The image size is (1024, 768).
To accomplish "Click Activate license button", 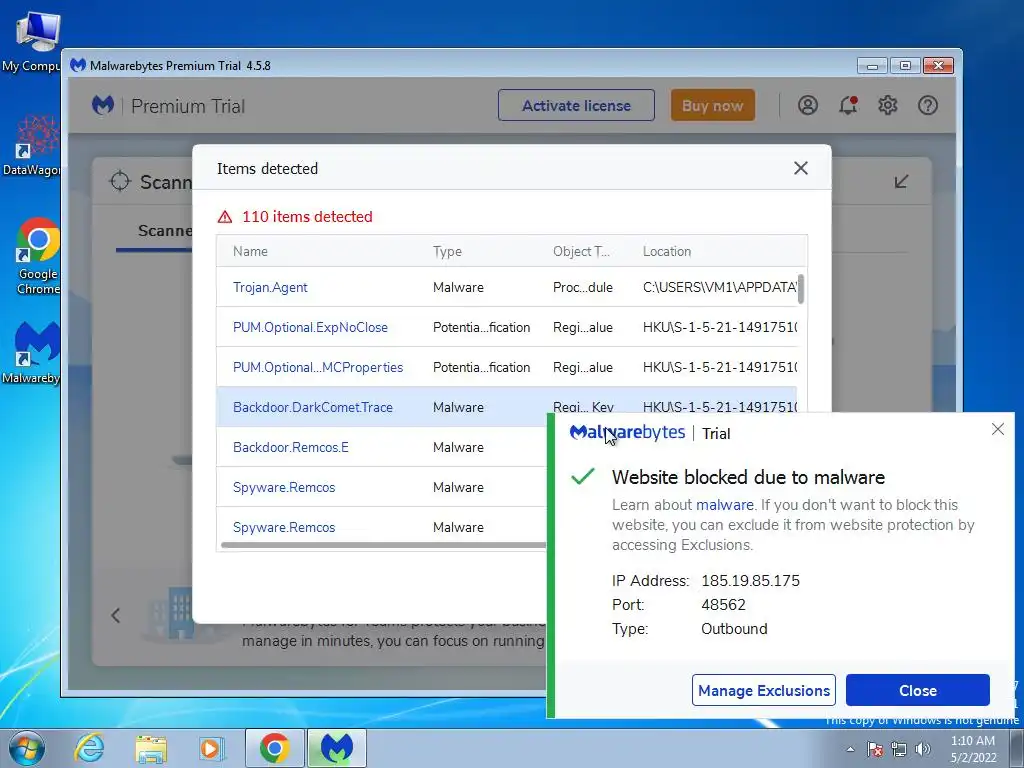I will [x=576, y=105].
